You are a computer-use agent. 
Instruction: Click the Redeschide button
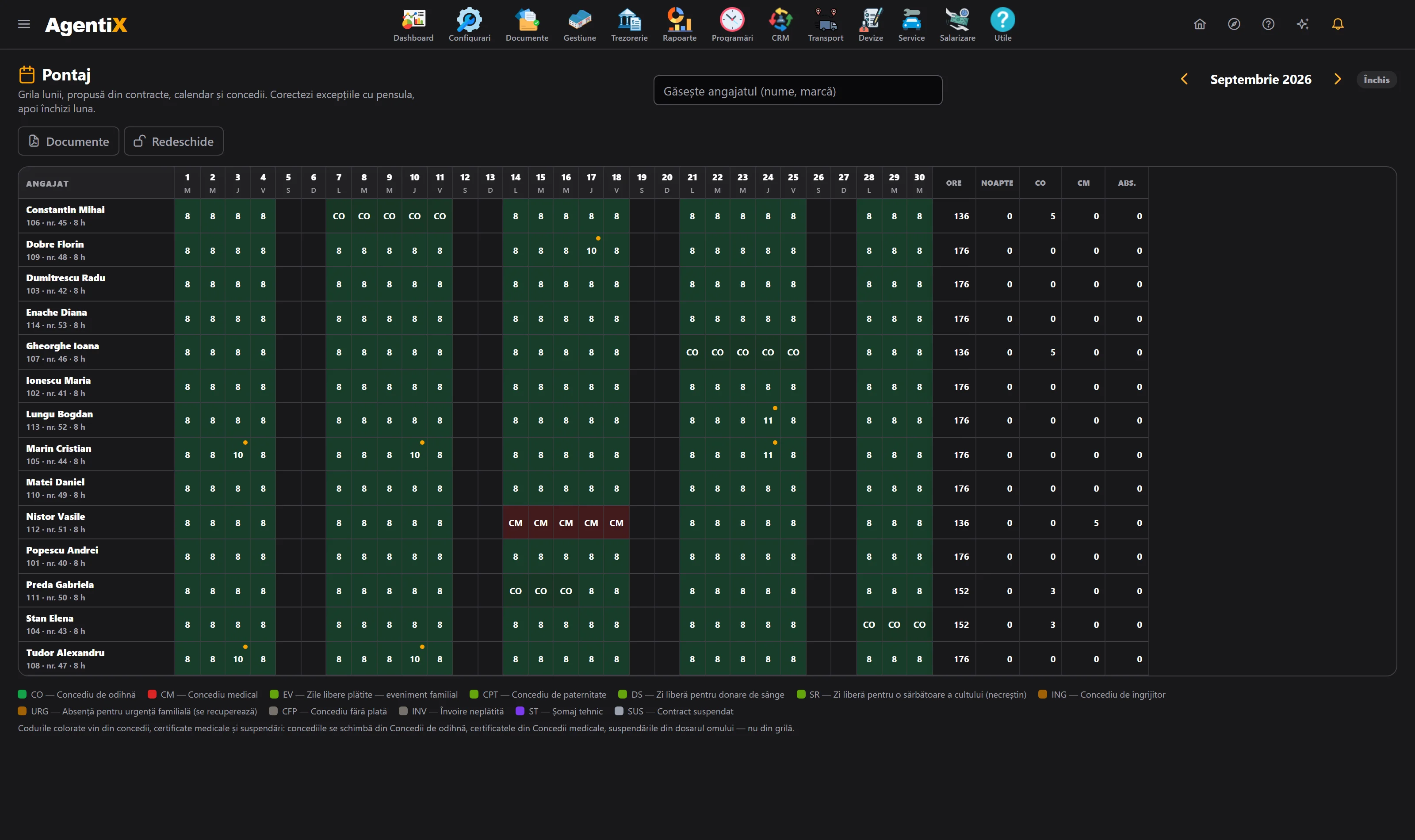[x=174, y=141]
